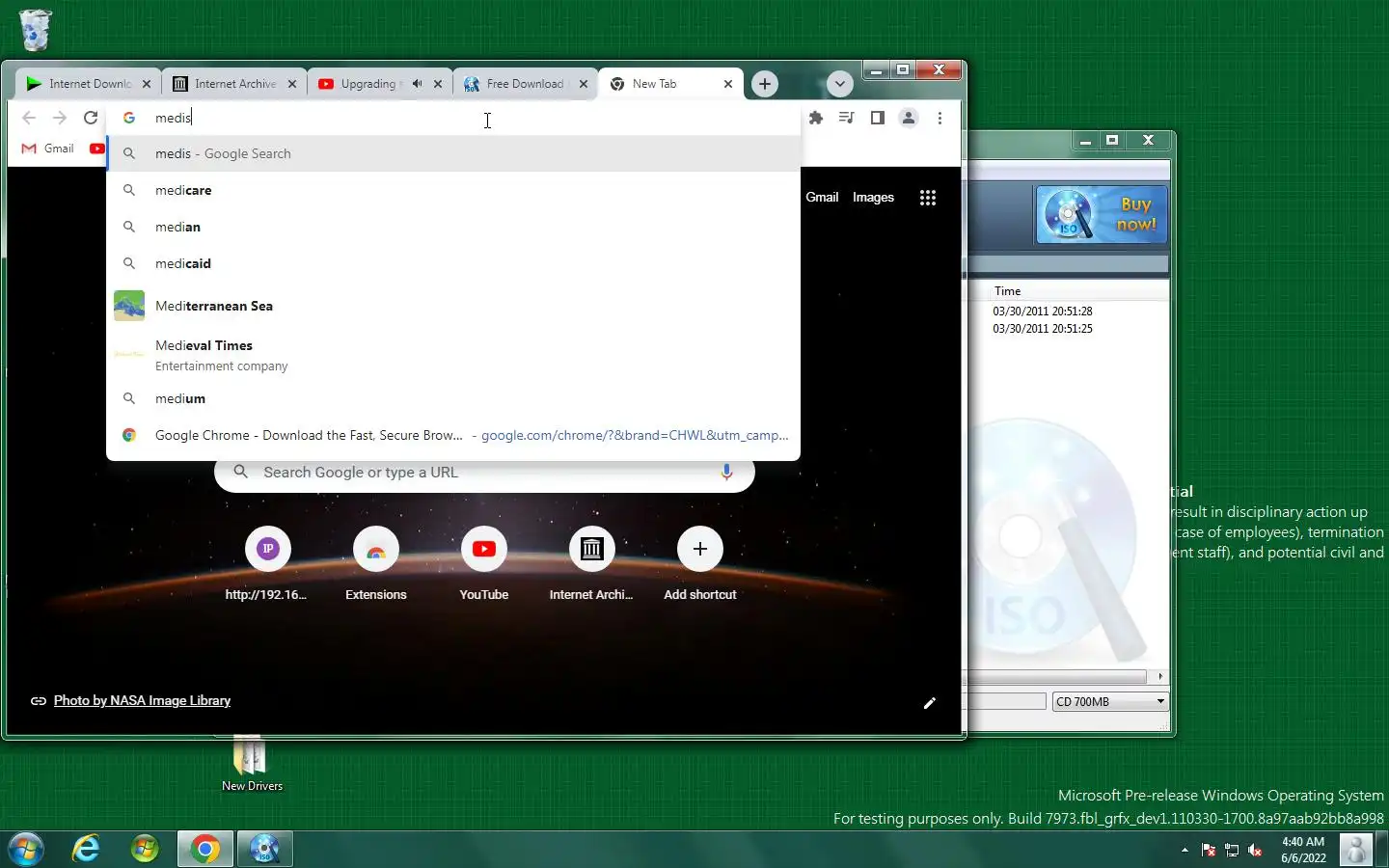
Task: Select the 'medicaid' suggestion
Action: point(453,263)
